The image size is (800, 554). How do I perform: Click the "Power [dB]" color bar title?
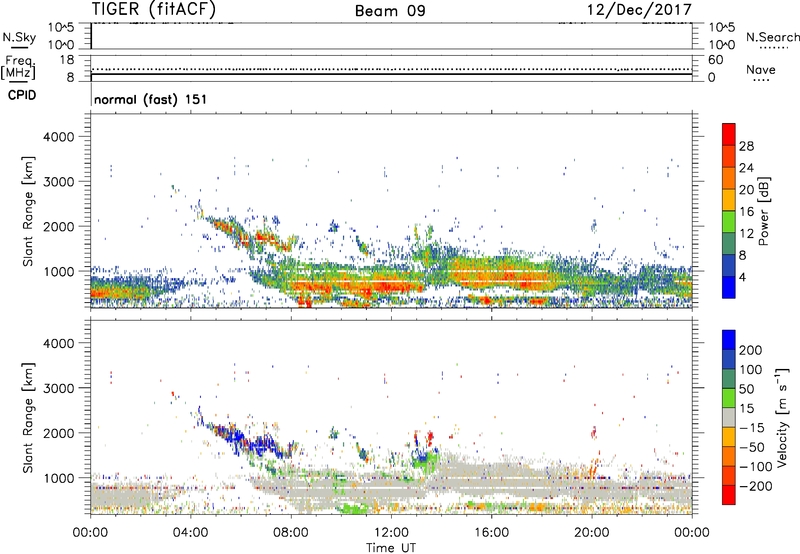tap(764, 211)
